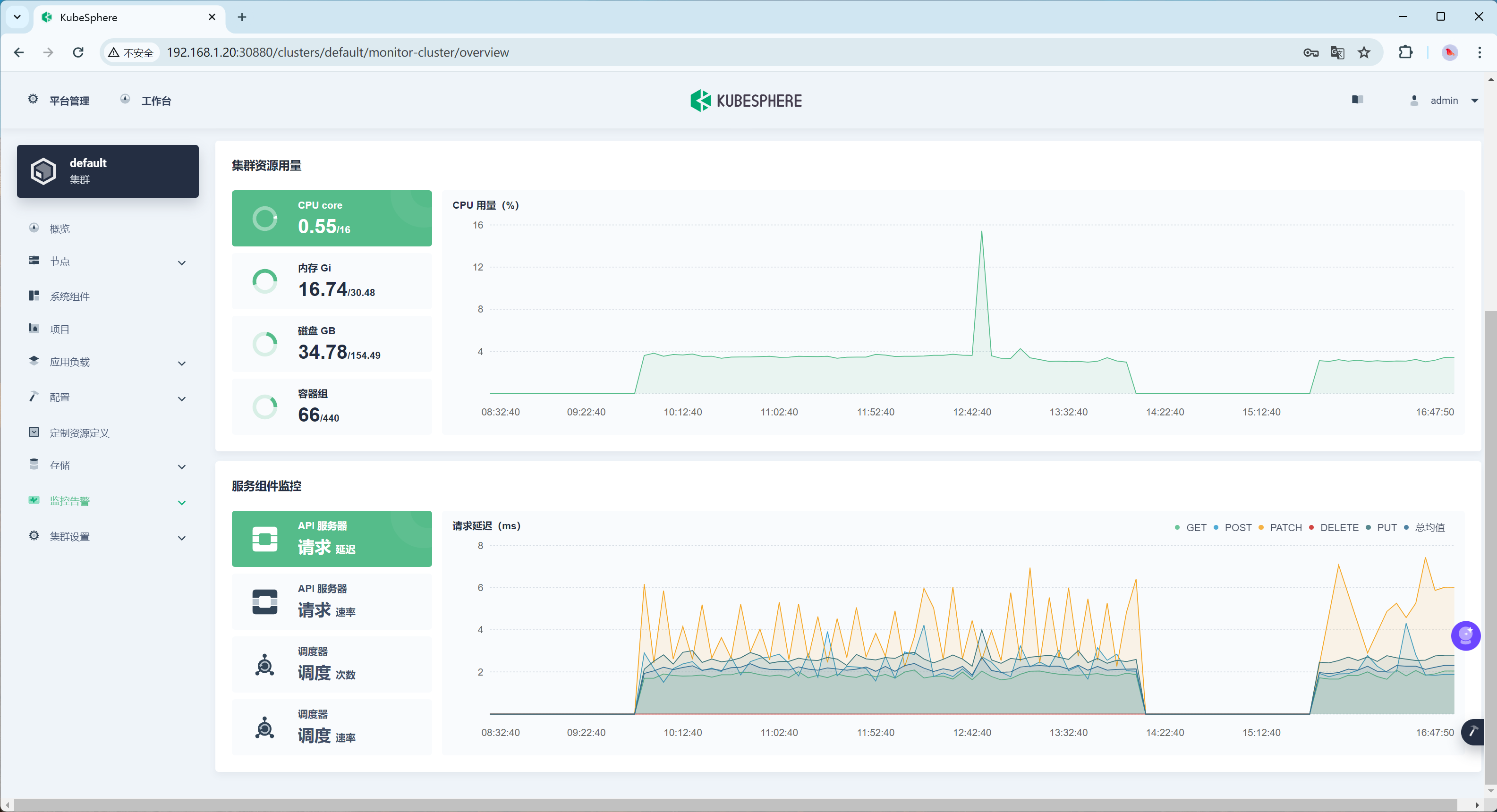Open the purple assistant floating button
This screenshot has width=1497, height=812.
1465,635
